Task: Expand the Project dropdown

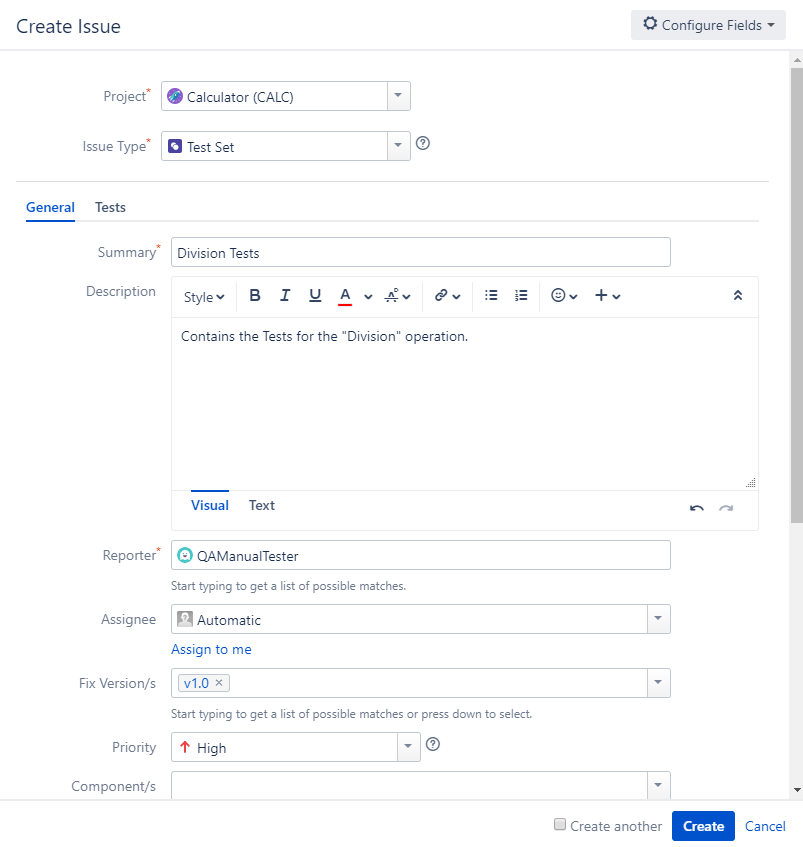Action: [x=399, y=96]
